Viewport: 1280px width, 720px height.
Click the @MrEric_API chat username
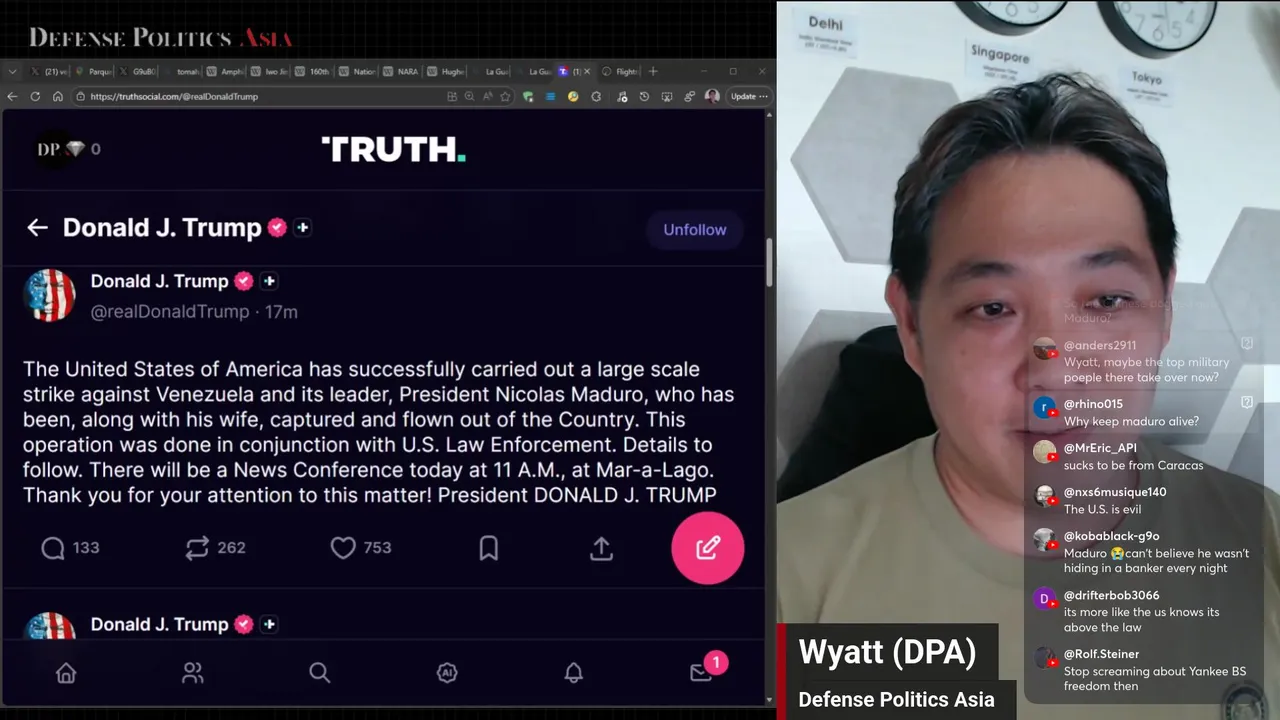1100,448
